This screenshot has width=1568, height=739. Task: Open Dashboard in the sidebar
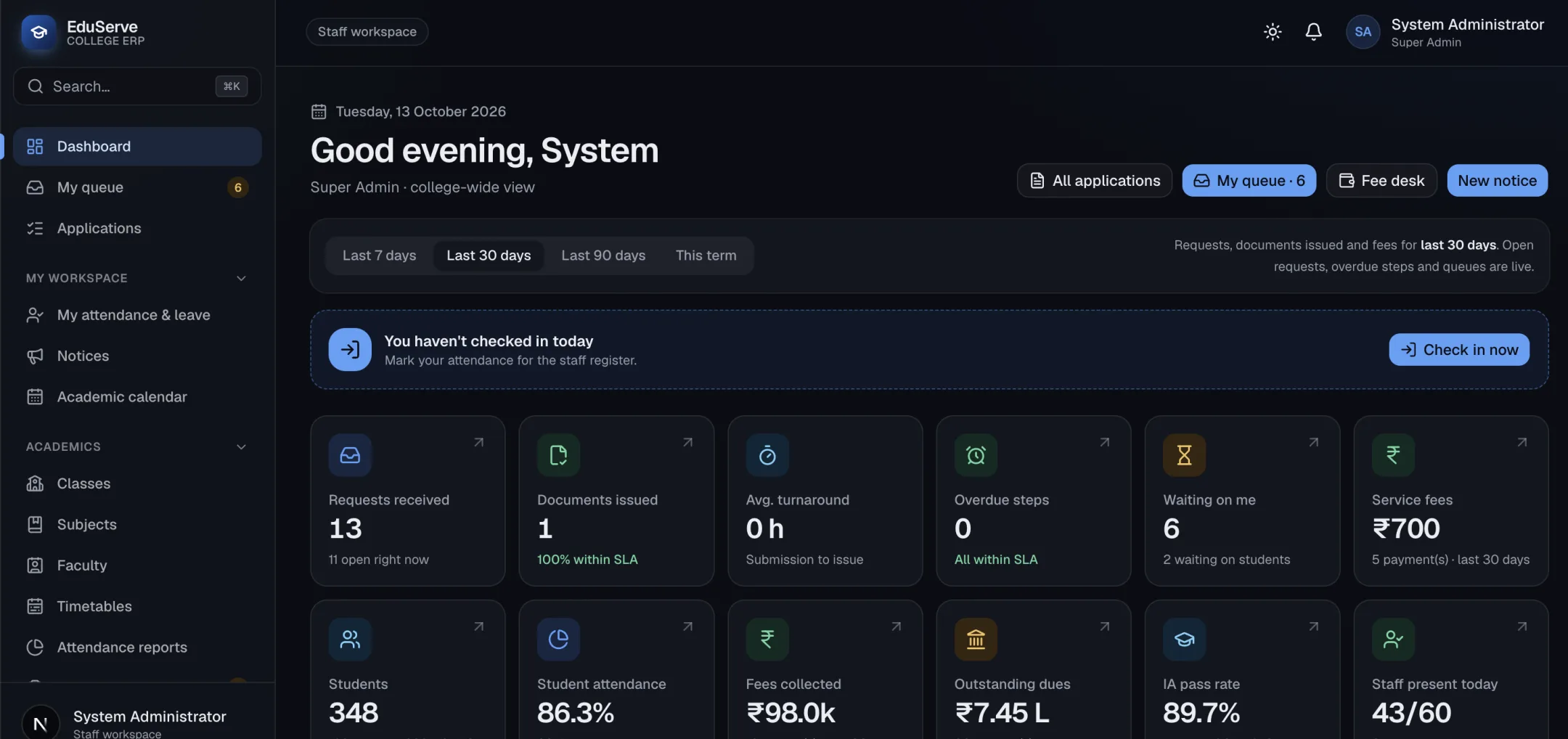pos(137,147)
